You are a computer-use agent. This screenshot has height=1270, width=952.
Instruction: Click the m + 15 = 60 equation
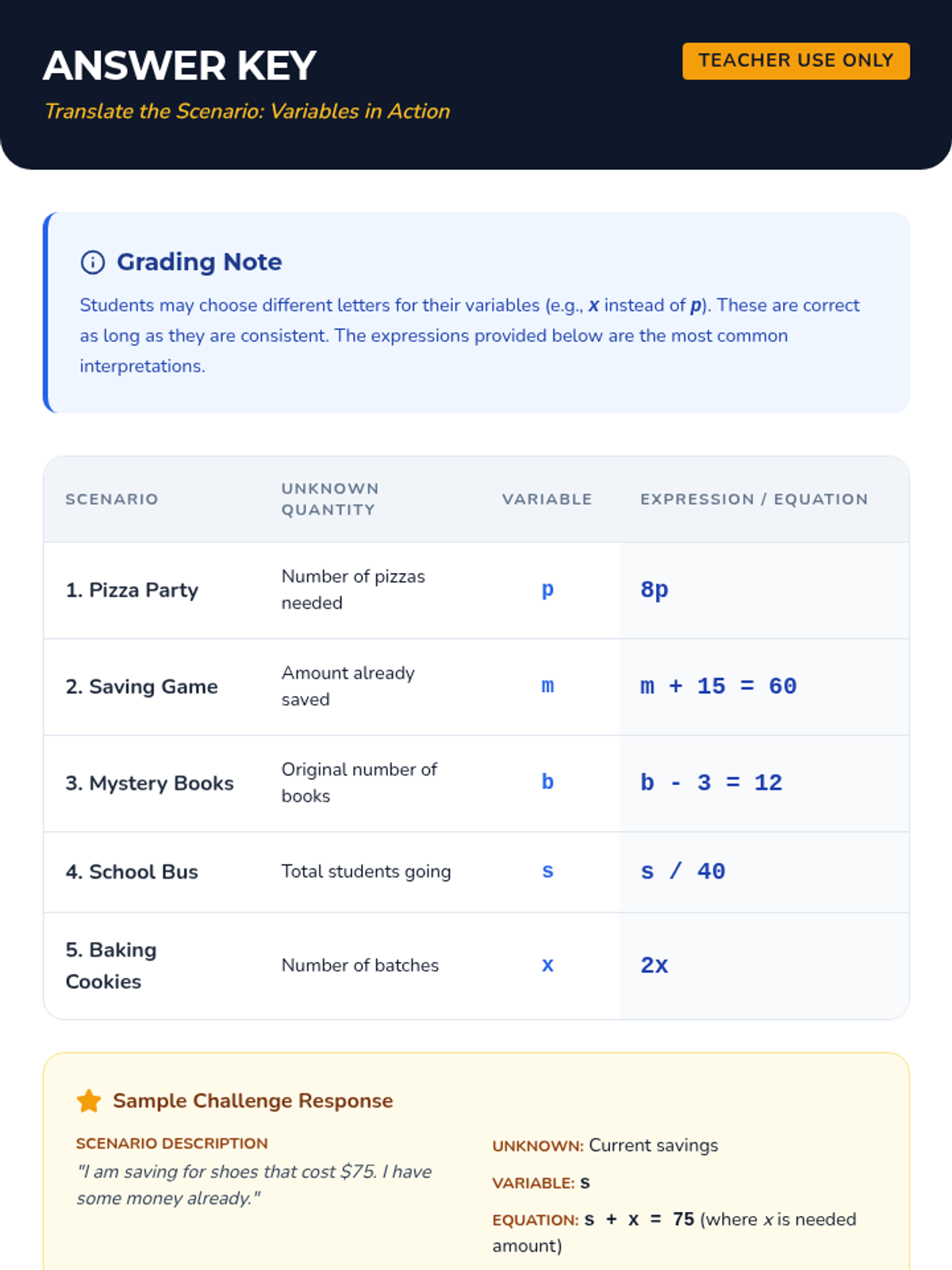[x=719, y=687]
